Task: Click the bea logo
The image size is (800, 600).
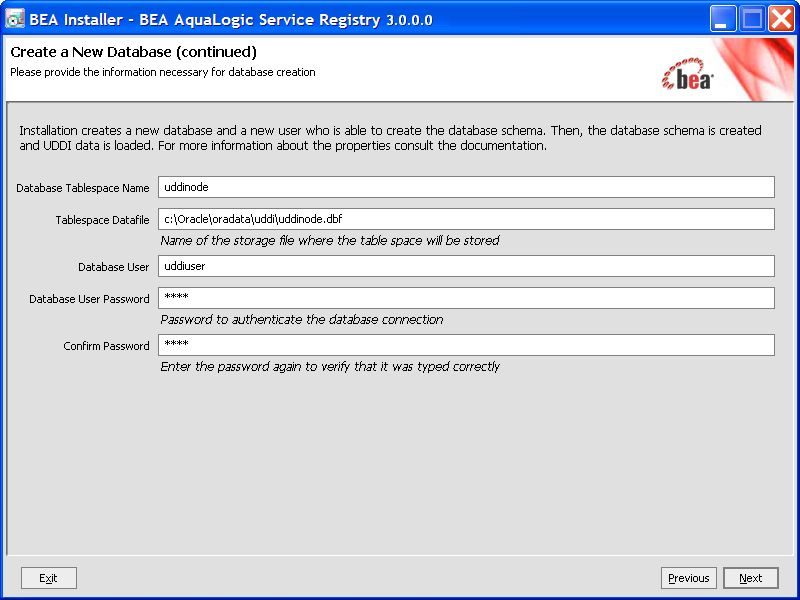Action: pyautogui.click(x=687, y=74)
